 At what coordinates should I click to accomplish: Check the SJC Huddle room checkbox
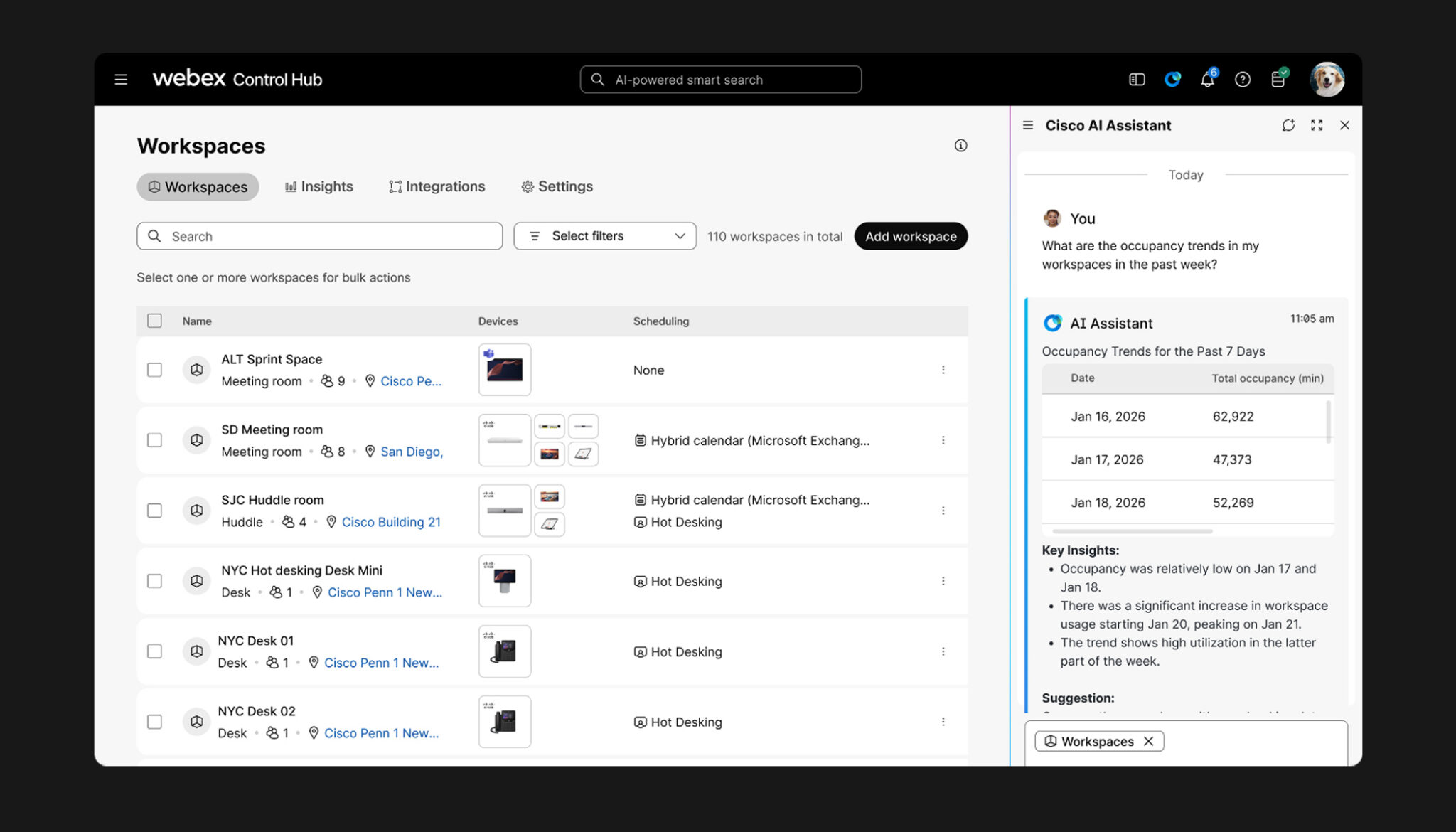pos(154,511)
